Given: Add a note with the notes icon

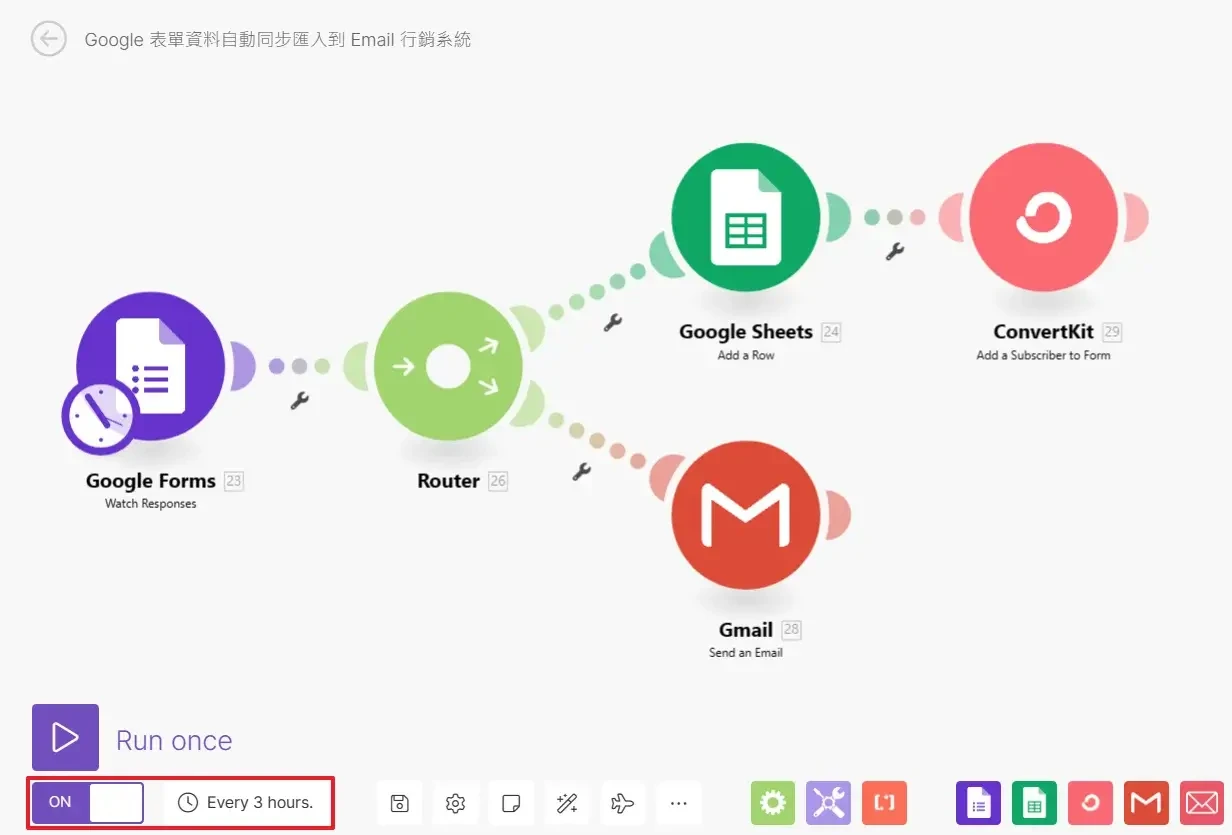Looking at the screenshot, I should (511, 803).
